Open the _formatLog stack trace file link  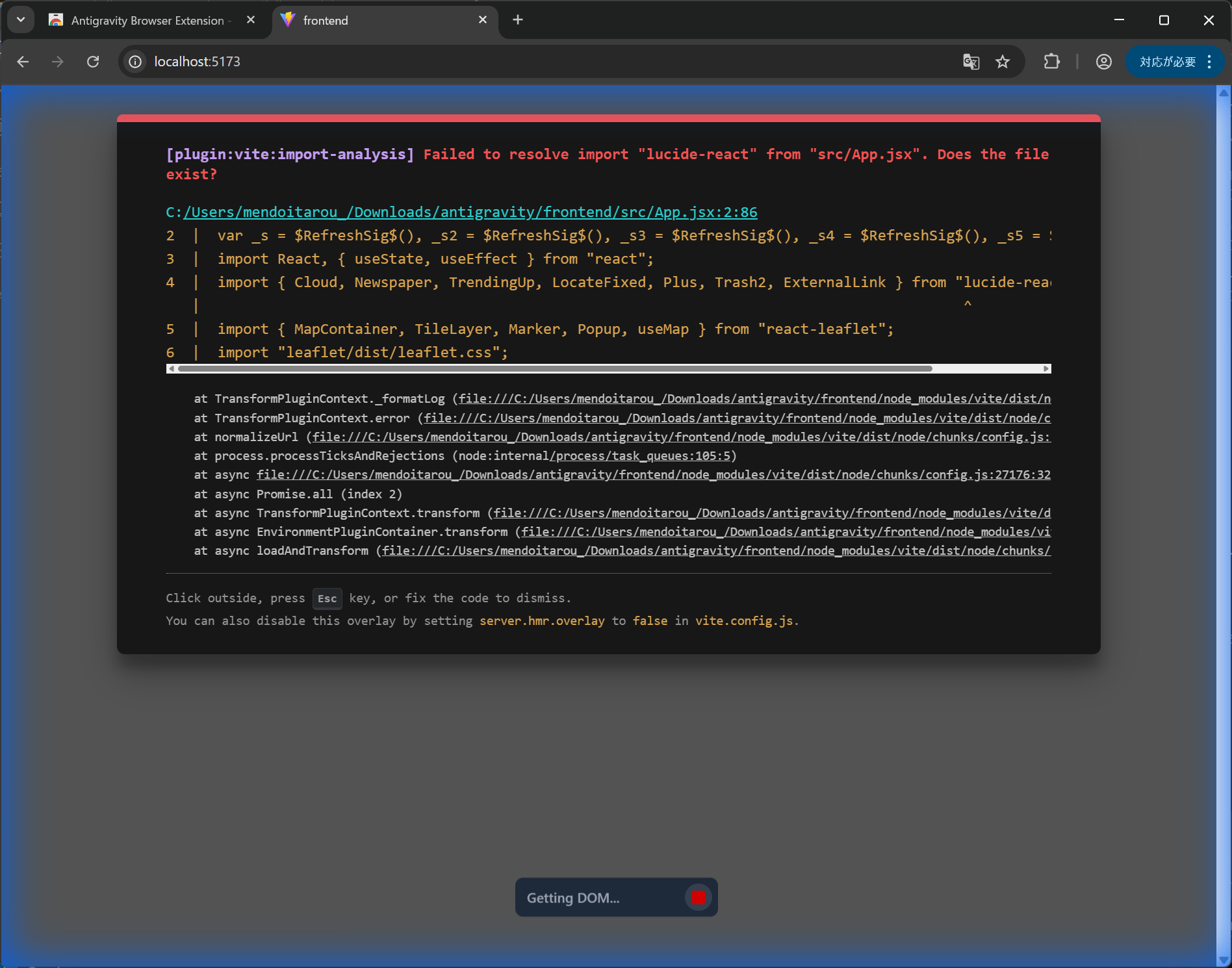(x=754, y=399)
